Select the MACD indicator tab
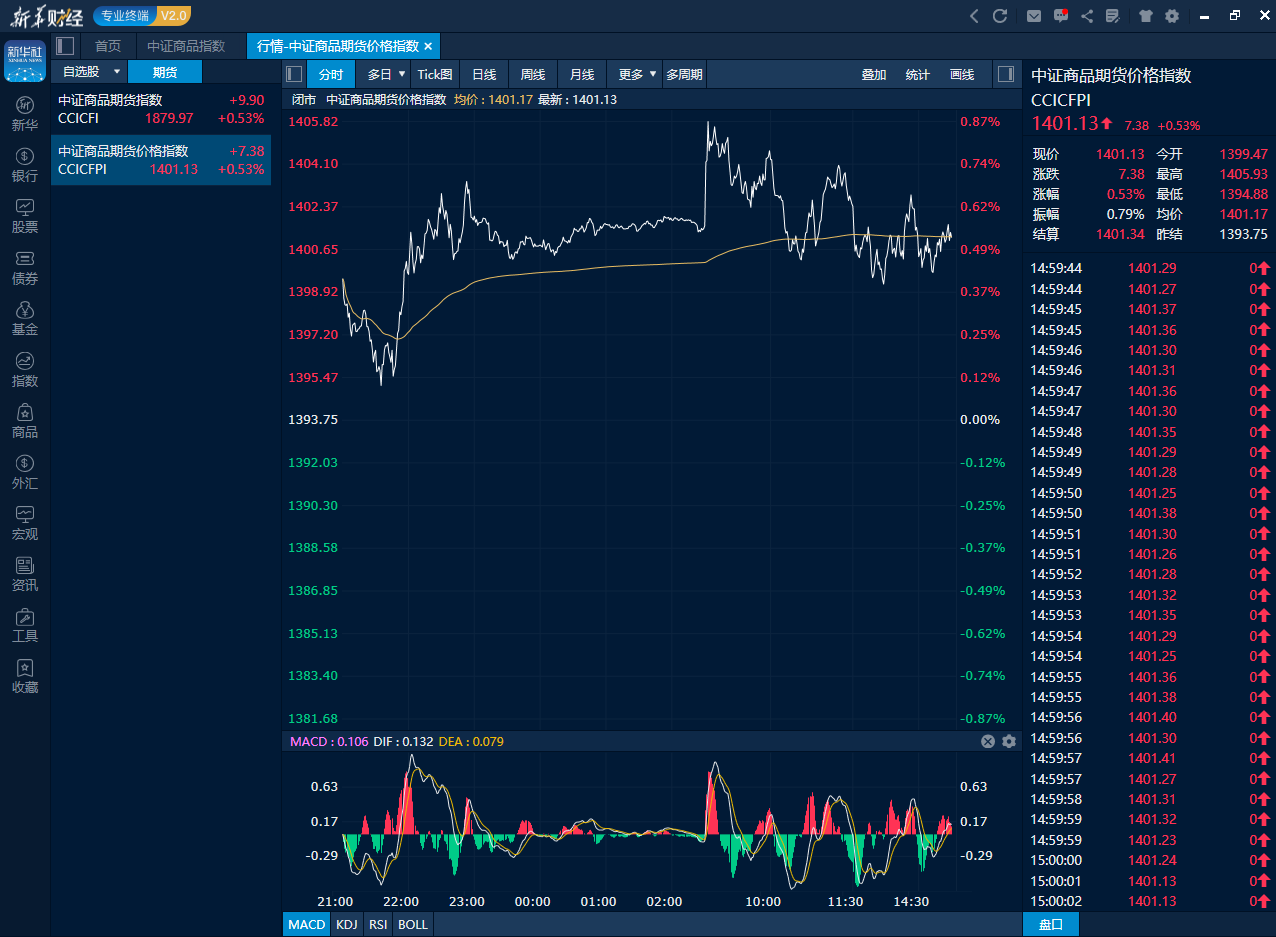The height and width of the screenshot is (937, 1276). point(307,924)
